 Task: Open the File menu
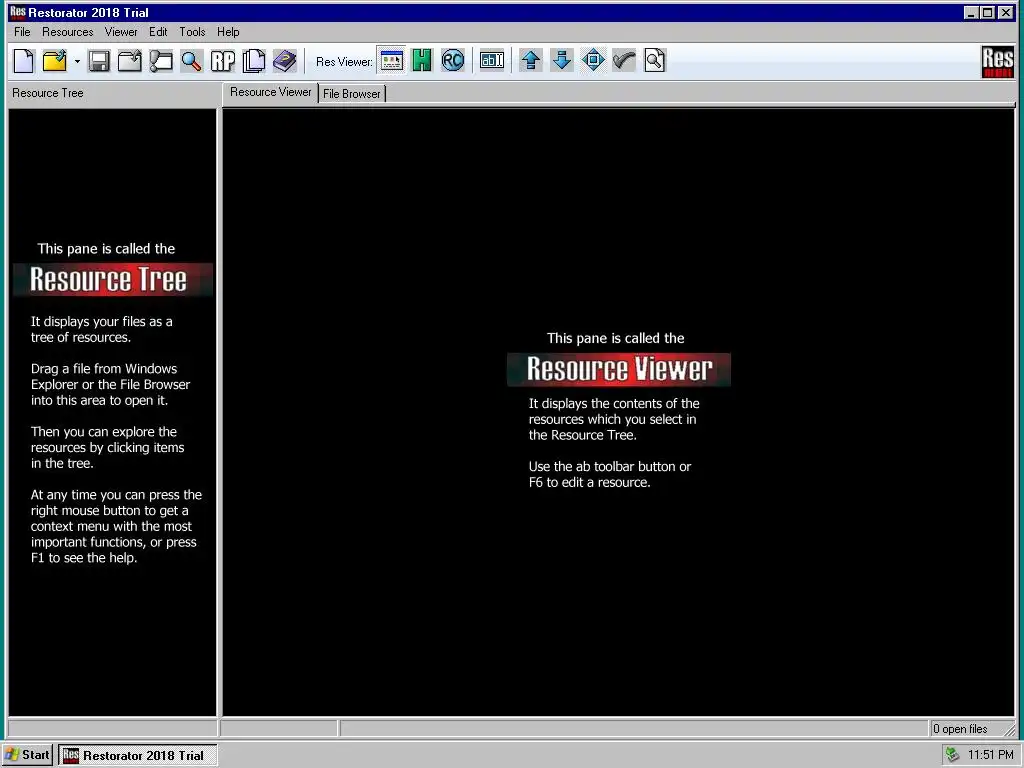(22, 32)
